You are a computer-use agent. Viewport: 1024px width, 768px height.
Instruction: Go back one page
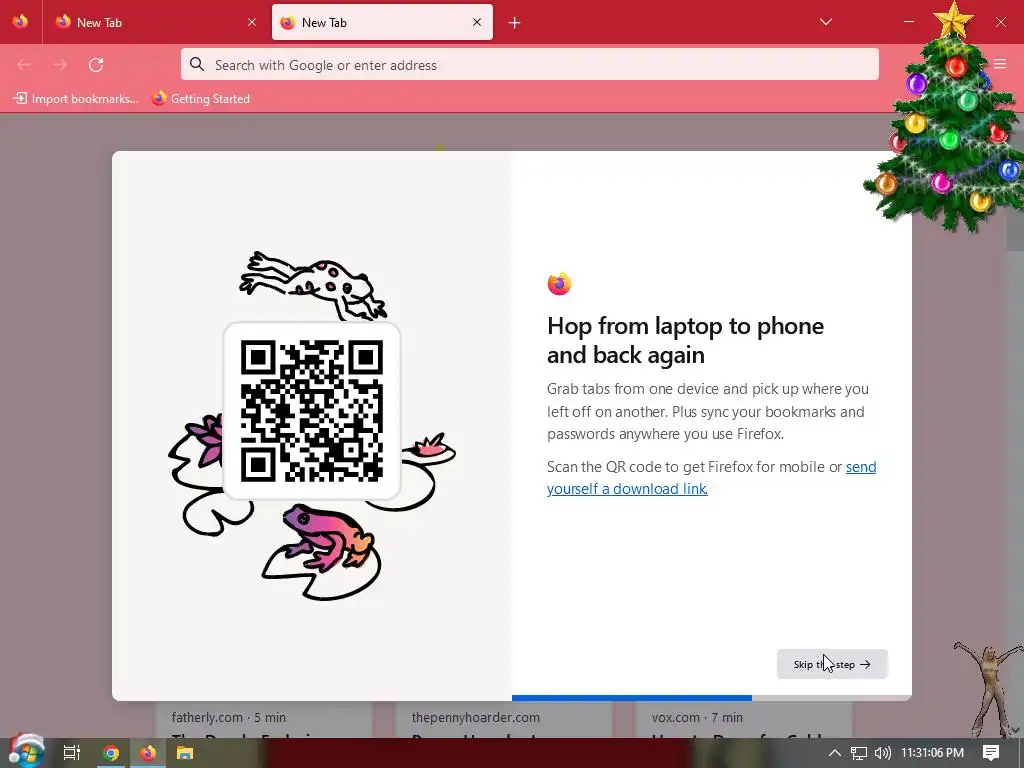pyautogui.click(x=24, y=65)
